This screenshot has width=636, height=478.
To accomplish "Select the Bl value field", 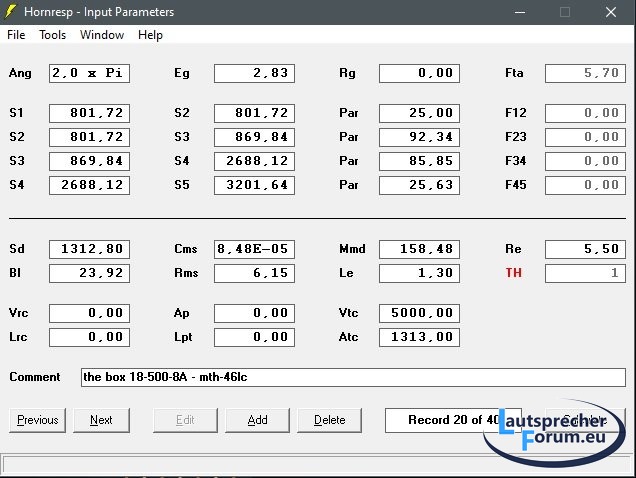I will 89,273.
